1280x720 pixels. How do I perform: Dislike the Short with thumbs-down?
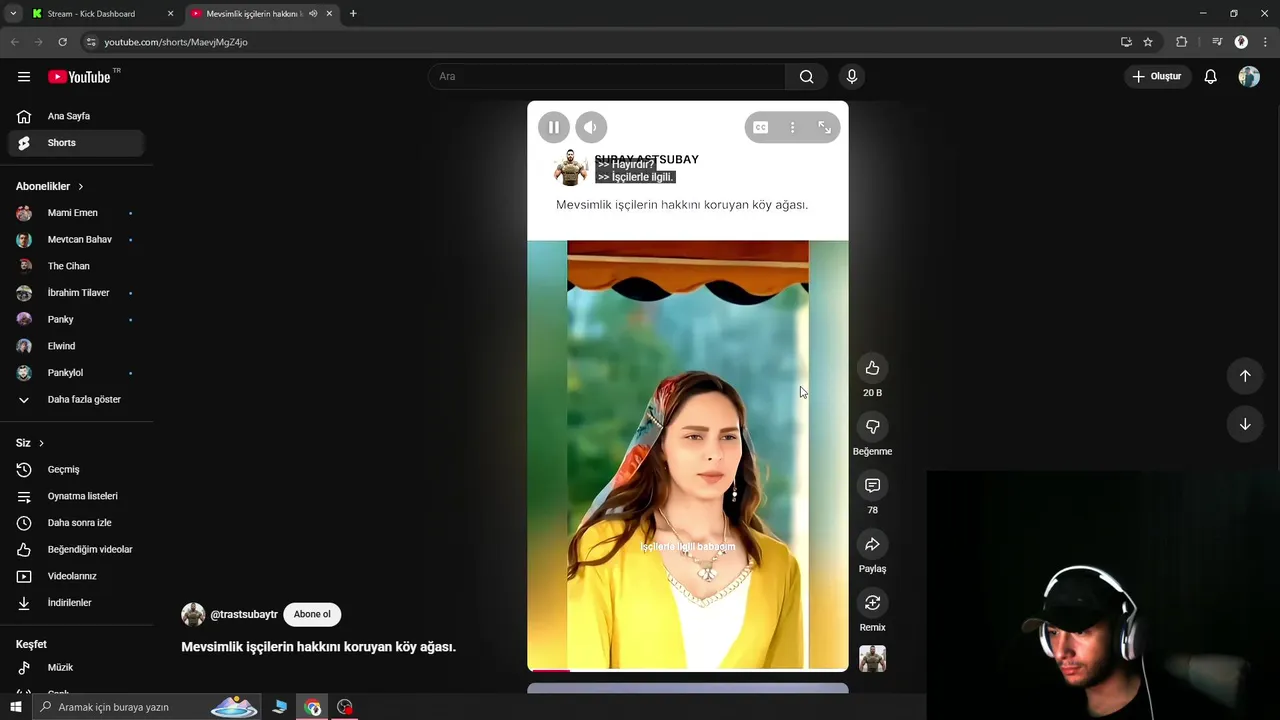(x=872, y=427)
